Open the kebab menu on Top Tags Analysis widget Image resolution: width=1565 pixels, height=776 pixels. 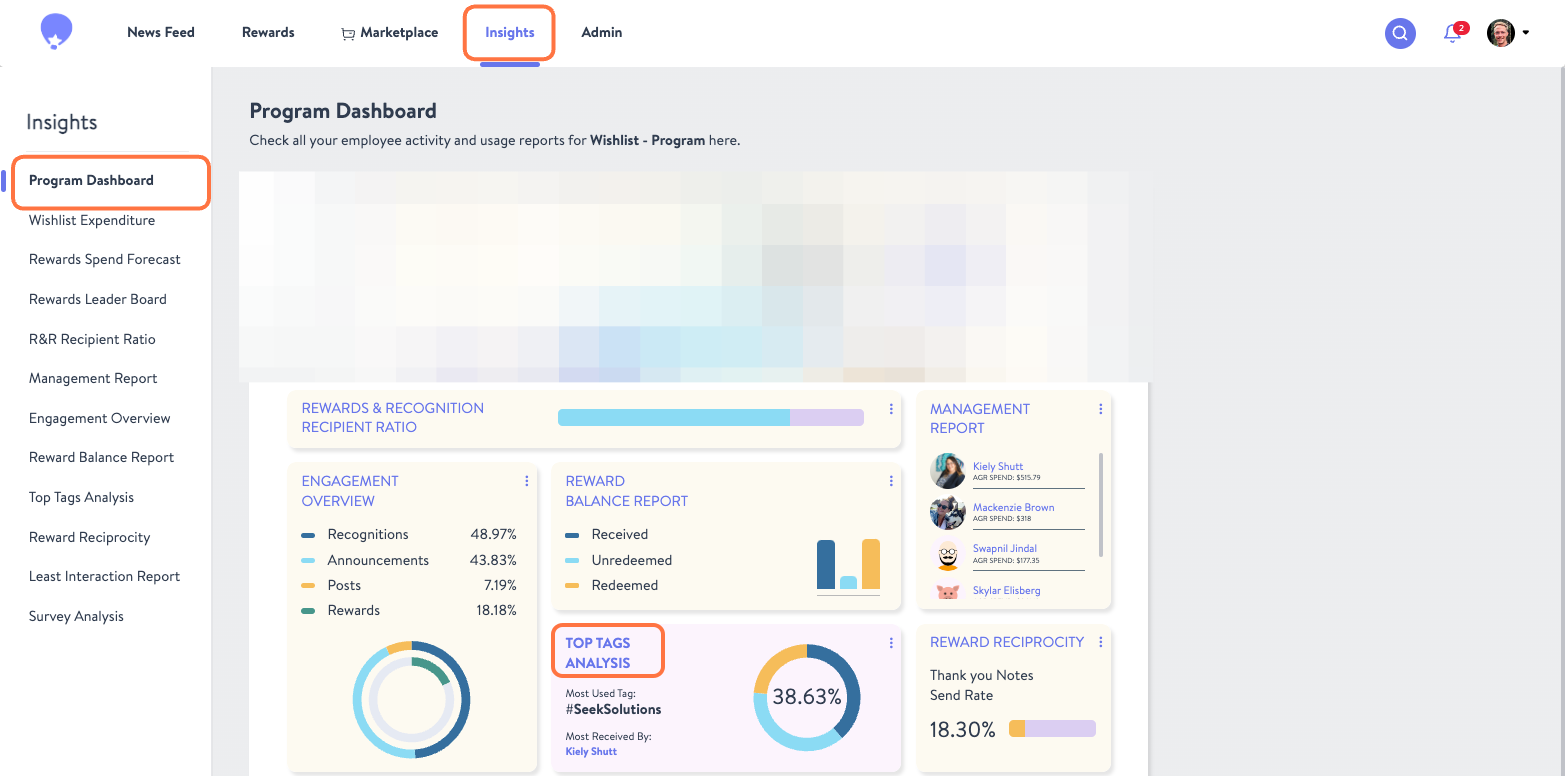coord(891,644)
